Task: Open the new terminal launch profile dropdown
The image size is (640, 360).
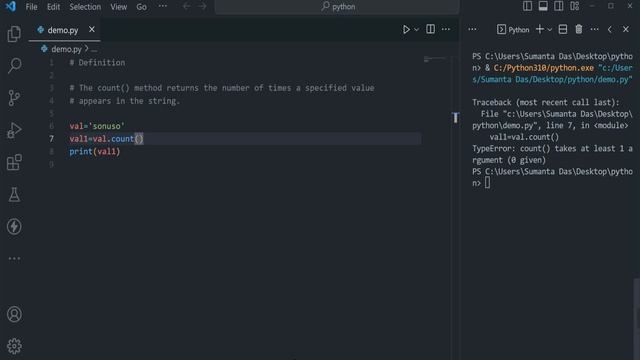Action: point(549,29)
